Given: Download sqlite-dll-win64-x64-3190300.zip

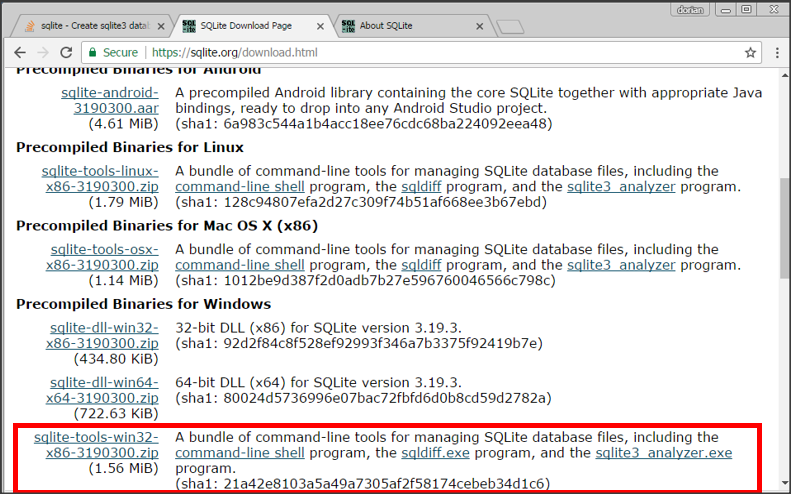Looking at the screenshot, I should pyautogui.click(x=102, y=390).
